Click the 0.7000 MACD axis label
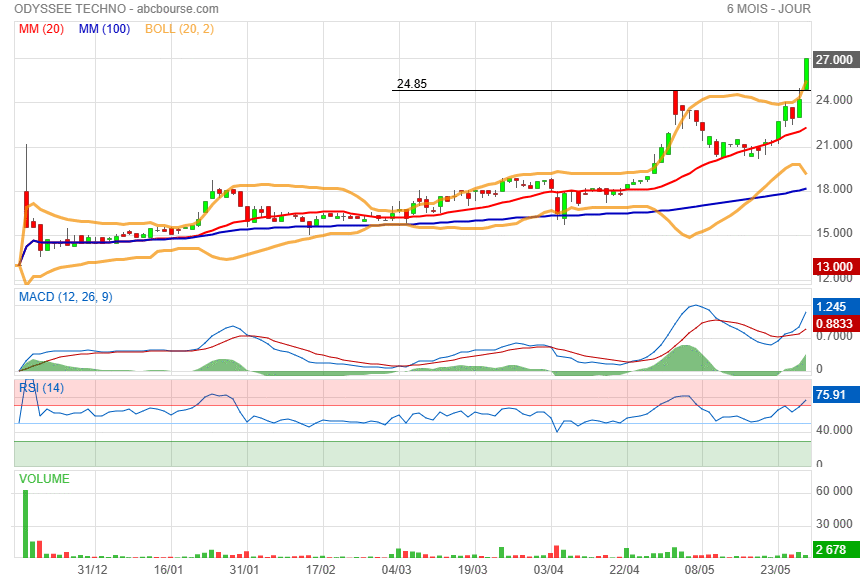This screenshot has width=860, height=580. pos(834,336)
